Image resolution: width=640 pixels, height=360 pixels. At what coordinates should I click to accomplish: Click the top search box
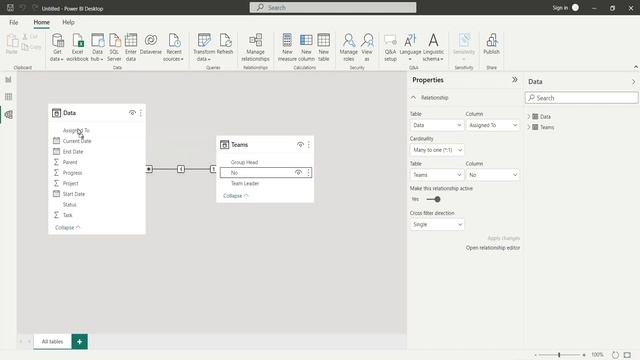point(333,8)
